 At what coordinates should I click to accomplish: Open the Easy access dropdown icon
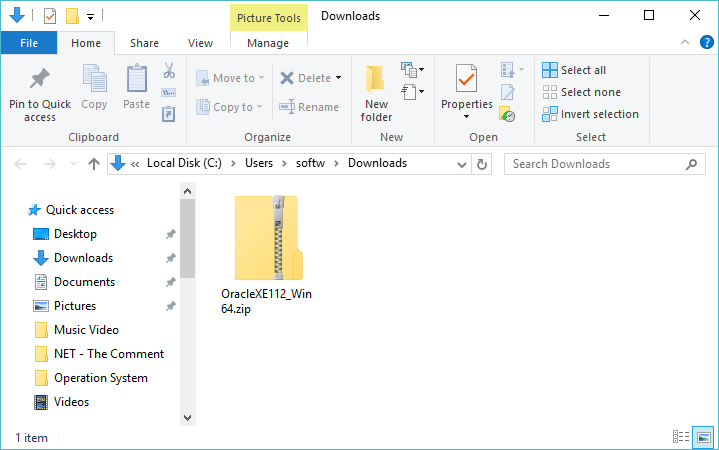pyautogui.click(x=412, y=92)
